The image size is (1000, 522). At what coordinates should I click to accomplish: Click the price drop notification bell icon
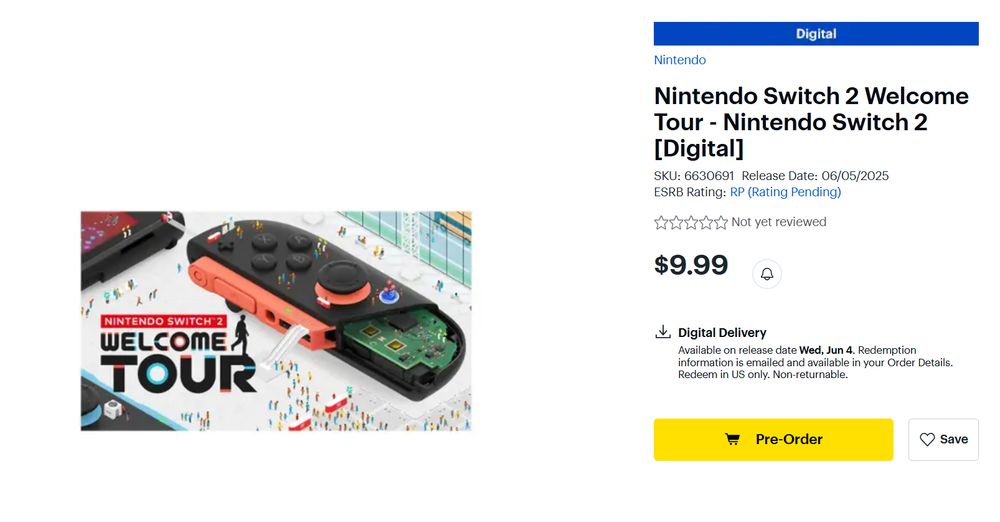click(x=767, y=274)
